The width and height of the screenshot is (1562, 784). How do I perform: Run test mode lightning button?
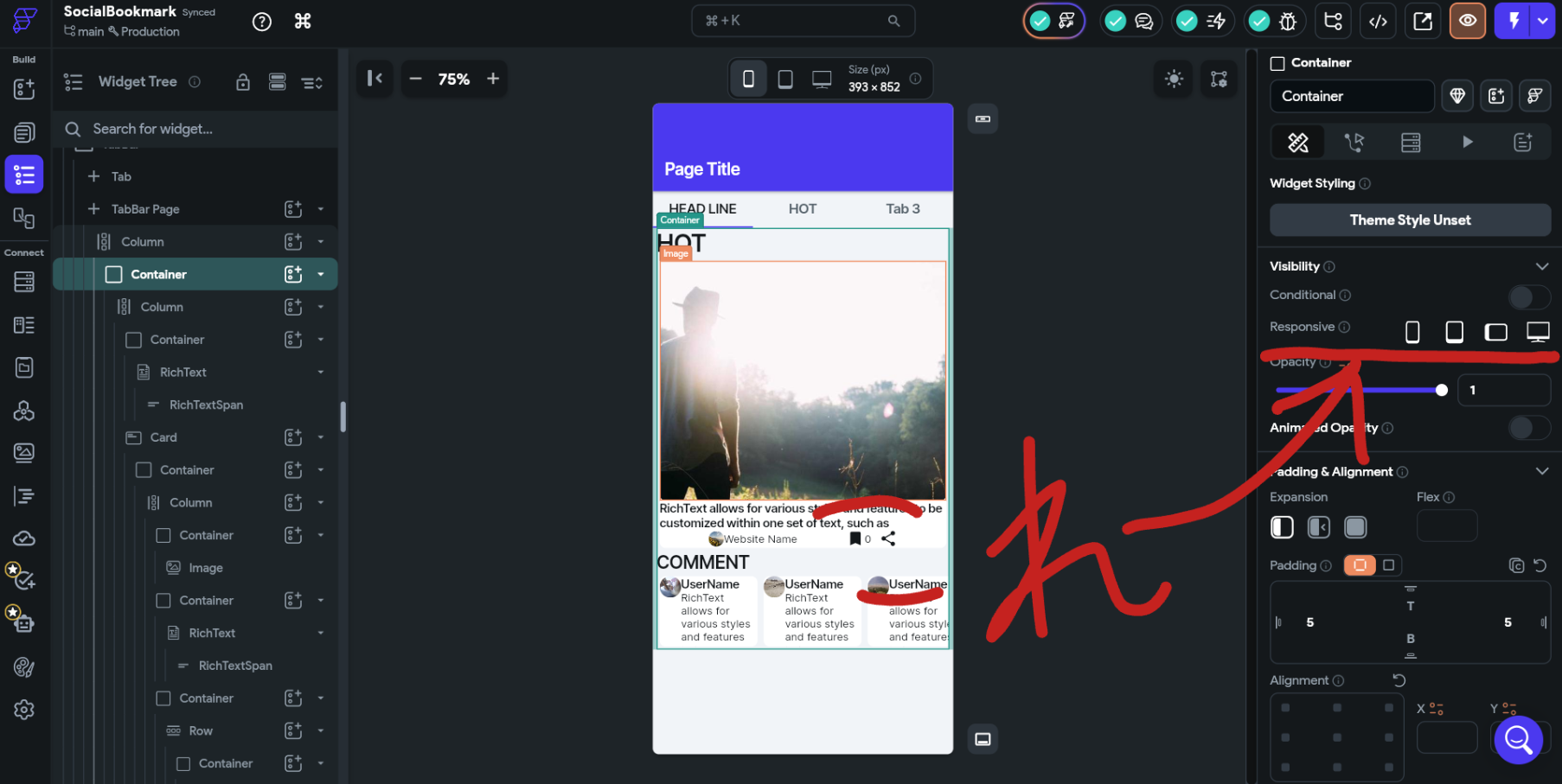coord(1514,22)
